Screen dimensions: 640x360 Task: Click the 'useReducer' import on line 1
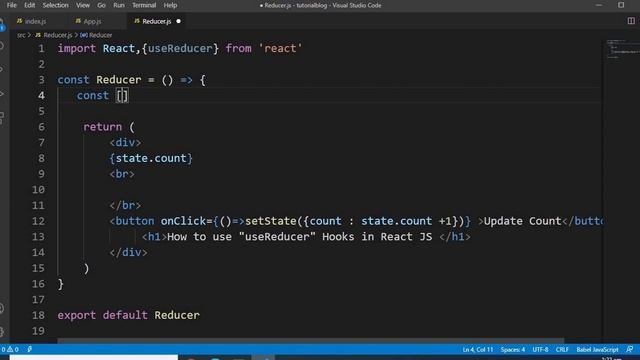click(180, 49)
